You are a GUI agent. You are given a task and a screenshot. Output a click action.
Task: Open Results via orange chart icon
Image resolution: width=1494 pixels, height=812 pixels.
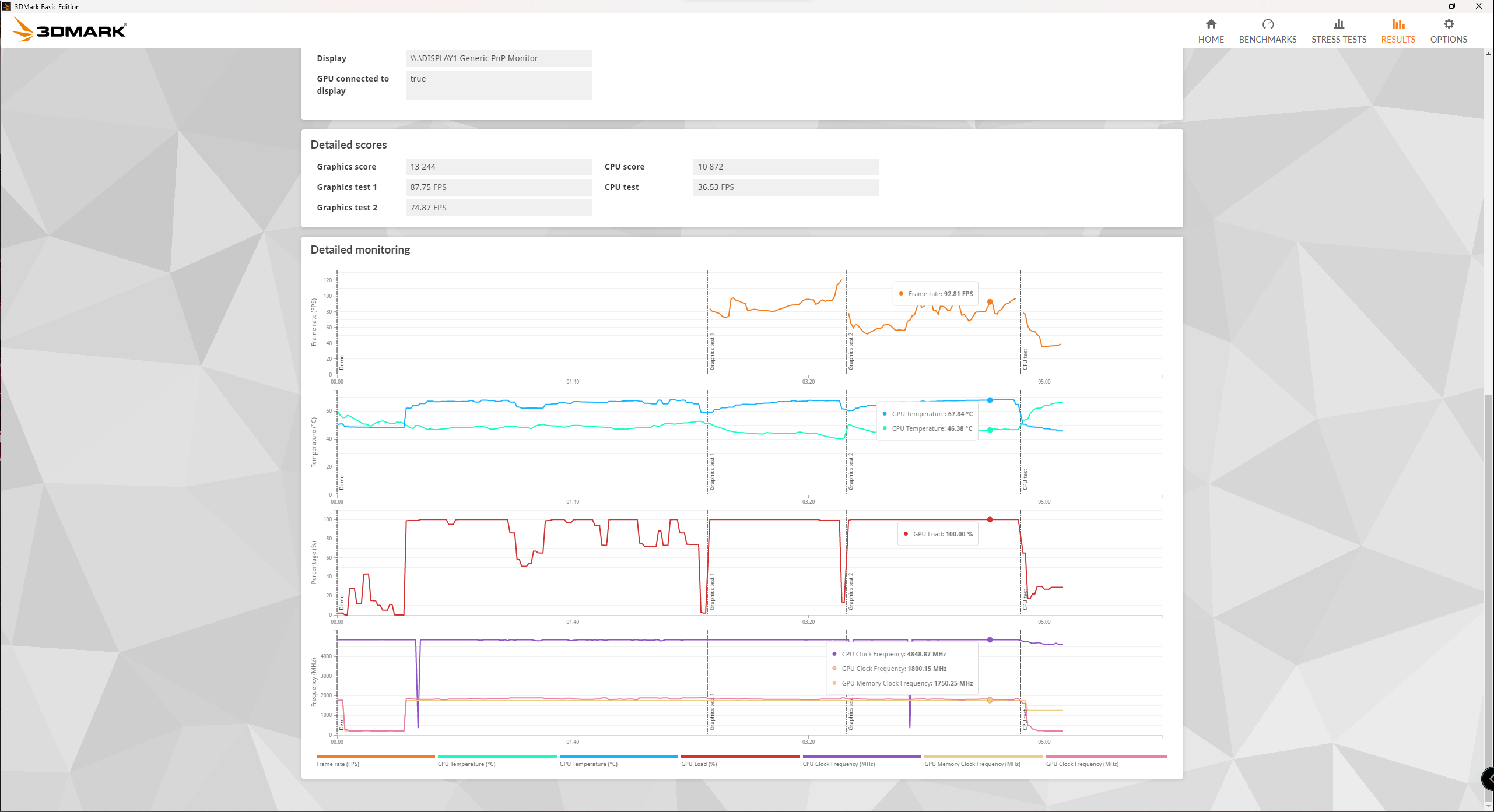pyautogui.click(x=1397, y=24)
